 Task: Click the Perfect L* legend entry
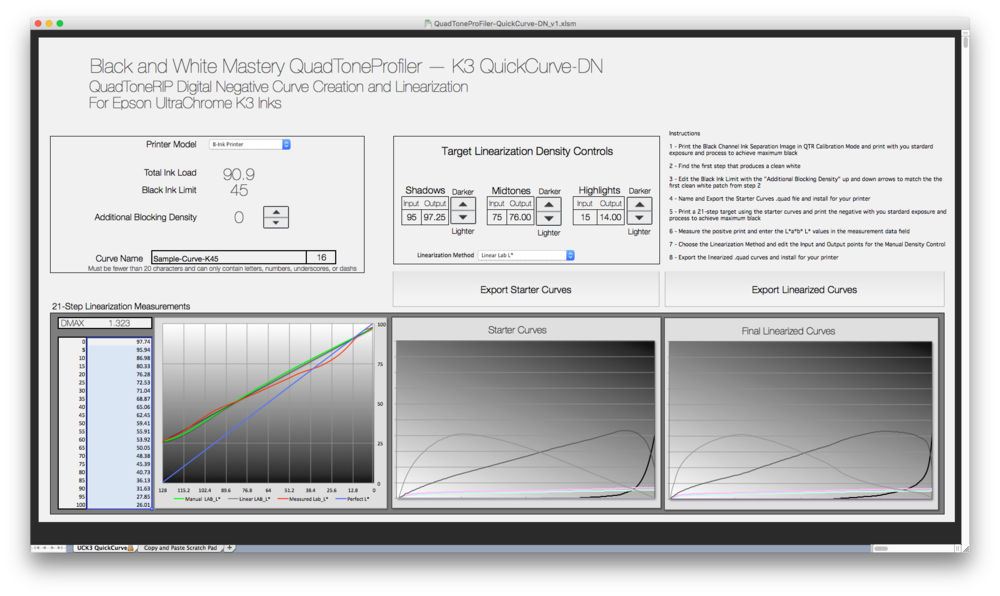(352, 499)
